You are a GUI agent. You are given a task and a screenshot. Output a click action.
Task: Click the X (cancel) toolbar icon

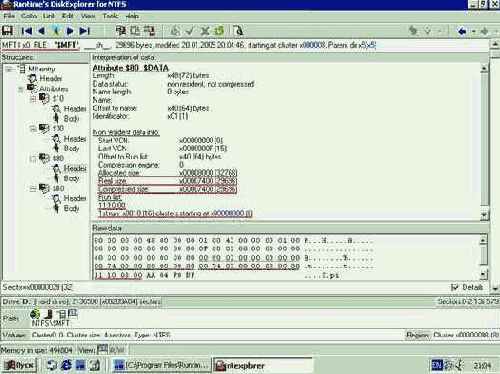[205, 31]
